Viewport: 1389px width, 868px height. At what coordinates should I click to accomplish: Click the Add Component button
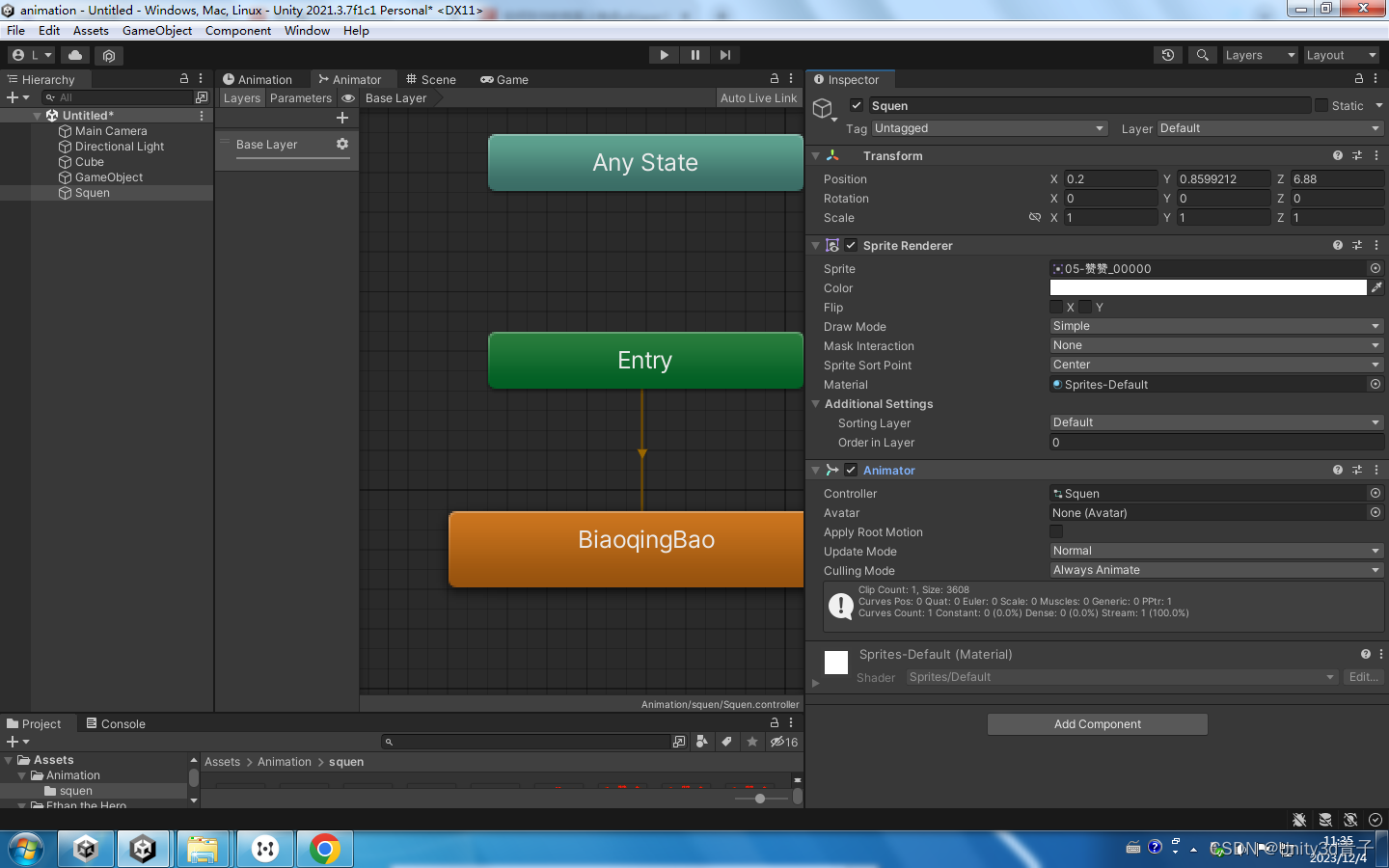click(x=1098, y=724)
